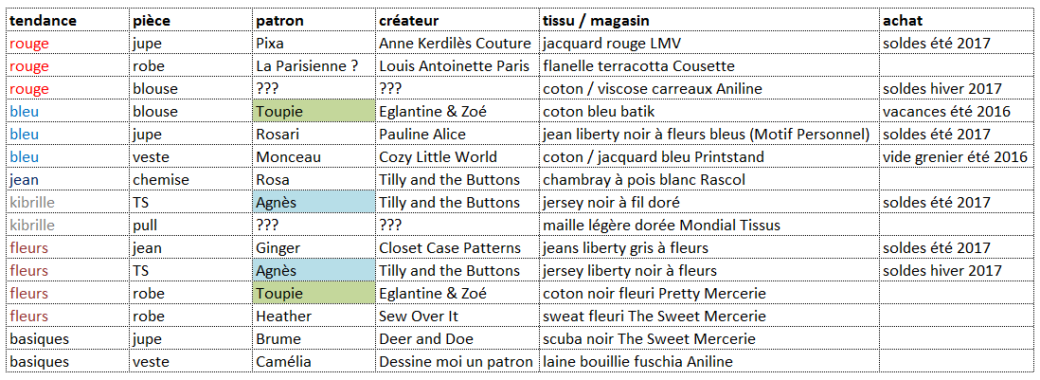Select the "tendance" header cell
1040x380 pixels.
coord(68,21)
